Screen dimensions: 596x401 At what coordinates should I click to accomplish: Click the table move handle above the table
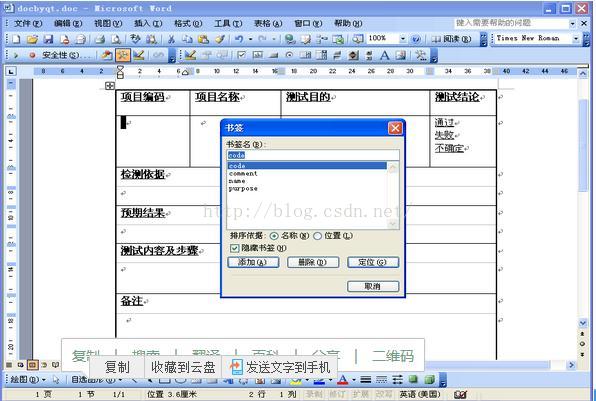(110, 86)
